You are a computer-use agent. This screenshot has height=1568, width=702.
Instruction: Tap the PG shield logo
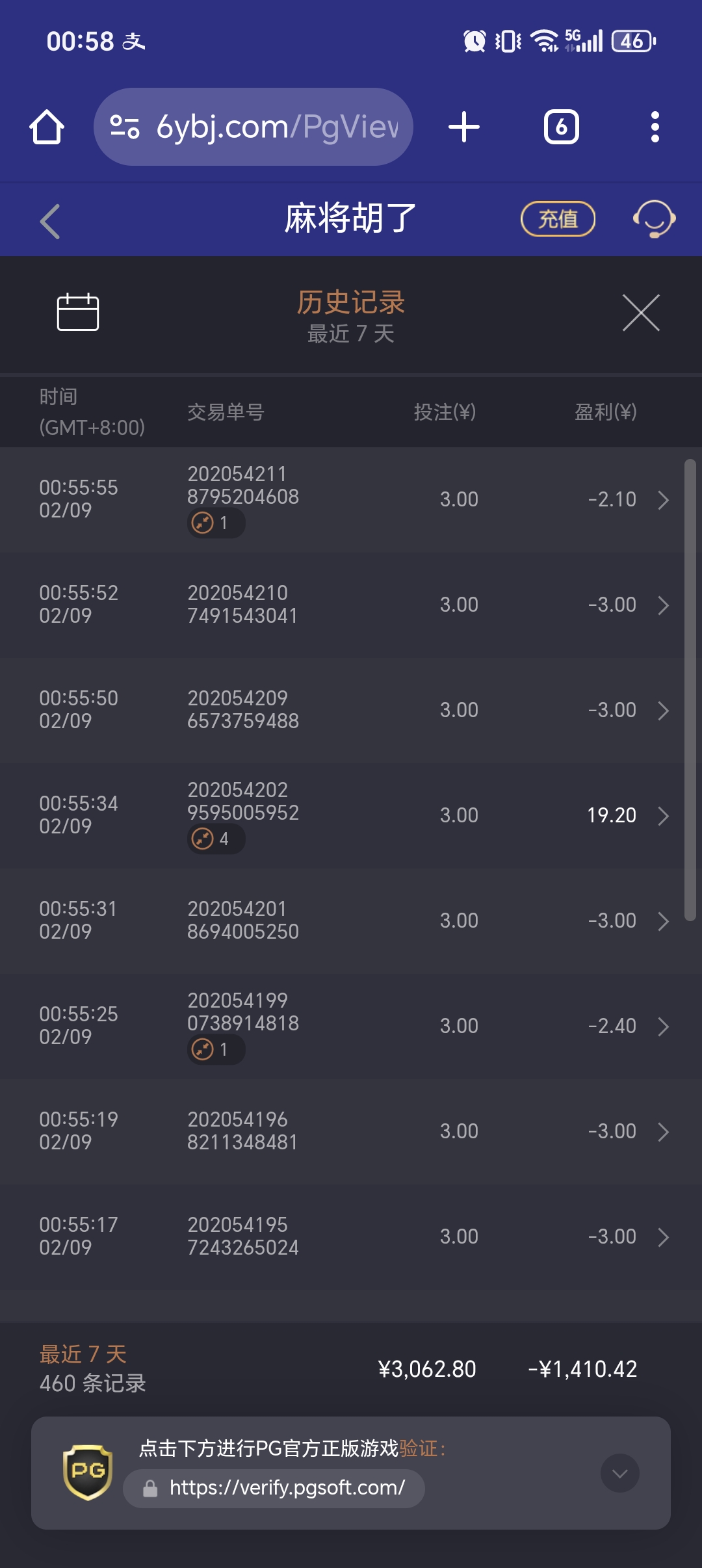tap(88, 1472)
